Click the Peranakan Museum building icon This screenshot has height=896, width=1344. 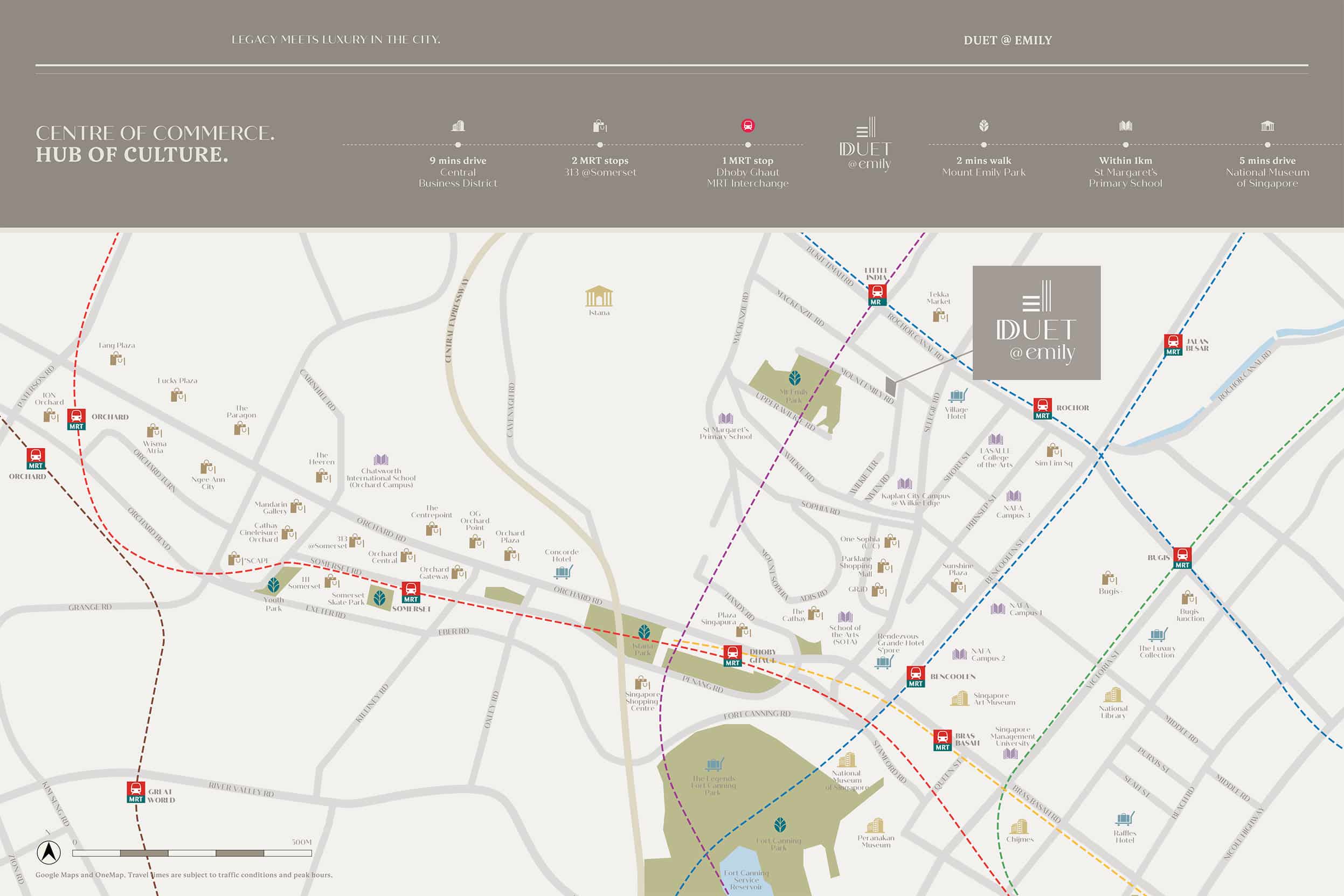tap(875, 825)
